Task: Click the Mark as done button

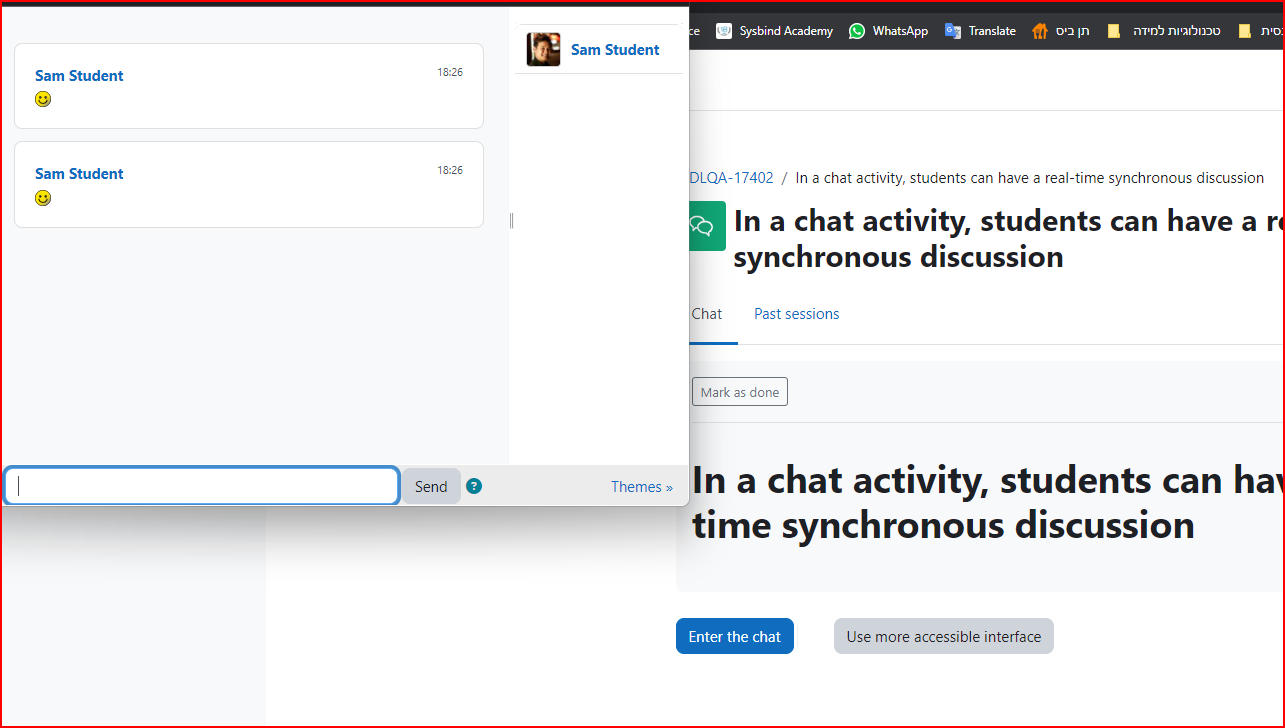Action: pyautogui.click(x=740, y=392)
